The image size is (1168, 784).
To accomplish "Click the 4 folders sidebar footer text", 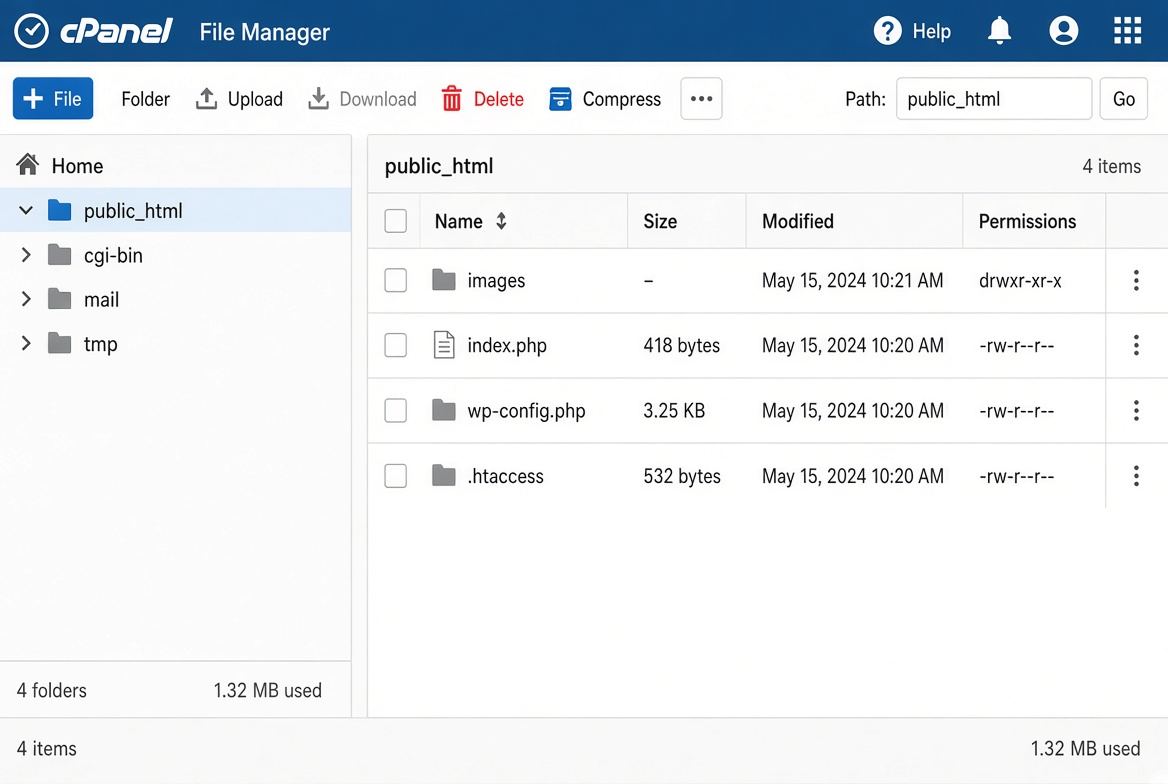I will click(x=51, y=690).
